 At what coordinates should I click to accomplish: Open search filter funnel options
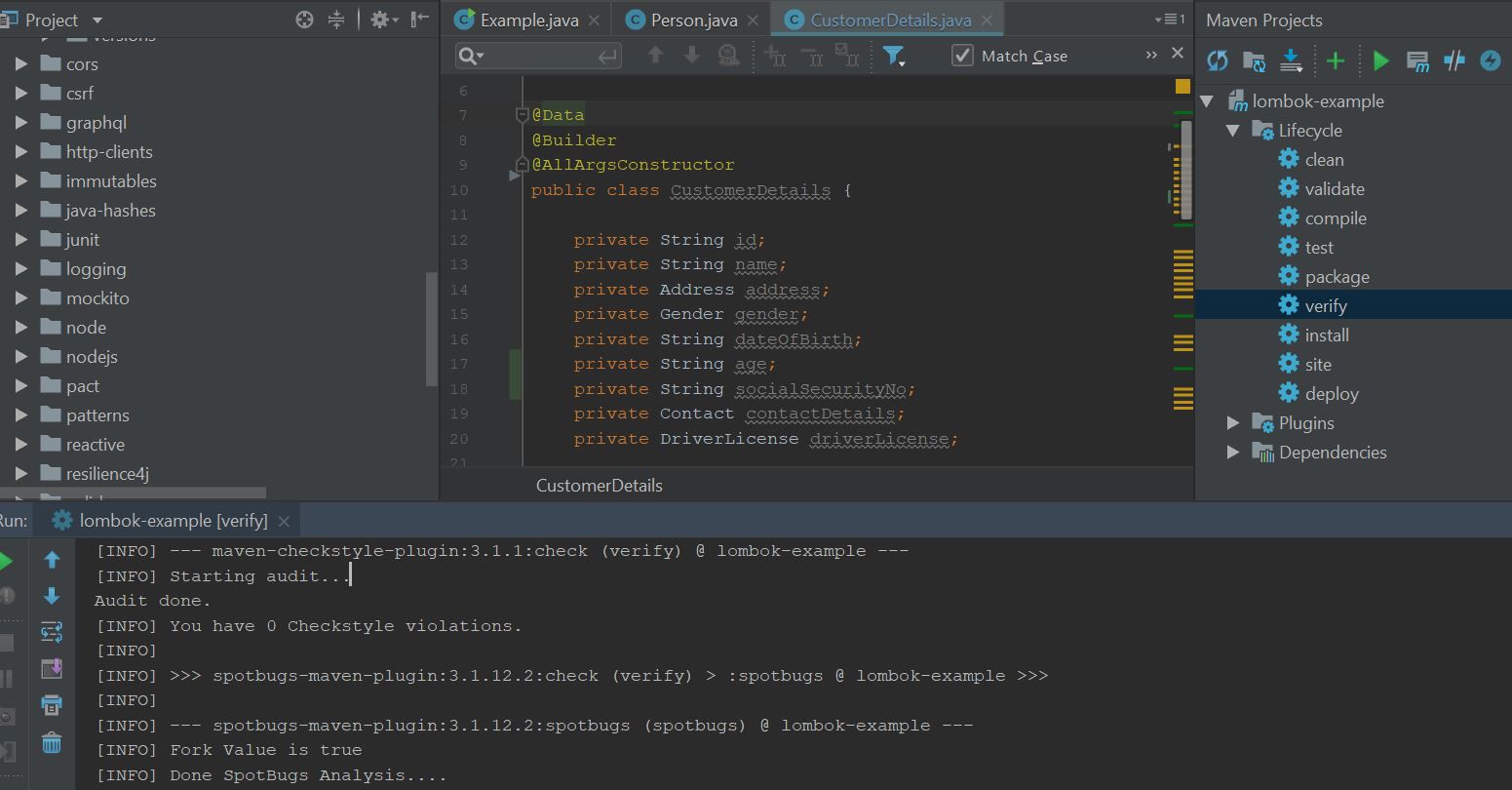(x=894, y=56)
